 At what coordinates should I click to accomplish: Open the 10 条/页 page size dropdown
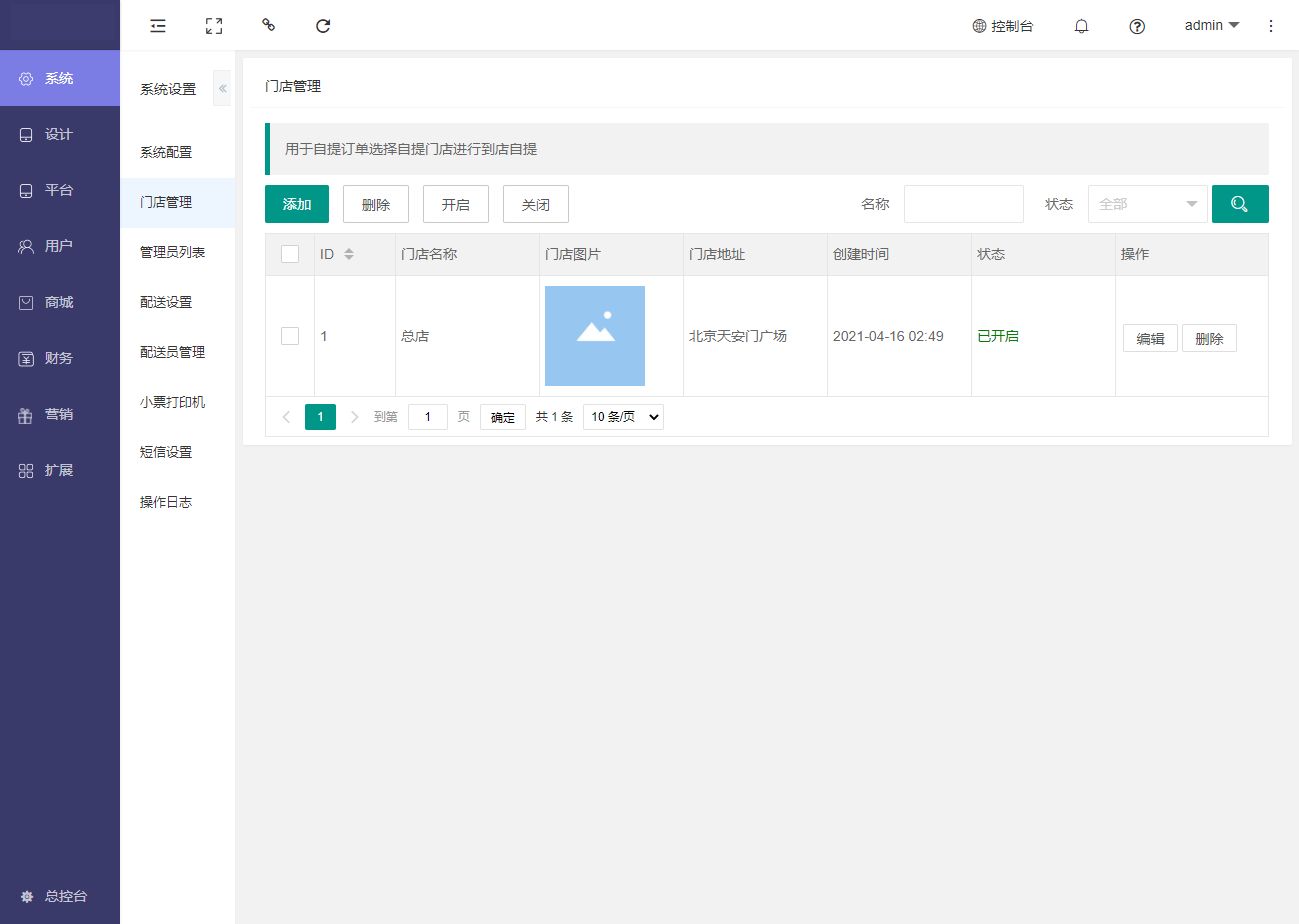pyautogui.click(x=623, y=417)
